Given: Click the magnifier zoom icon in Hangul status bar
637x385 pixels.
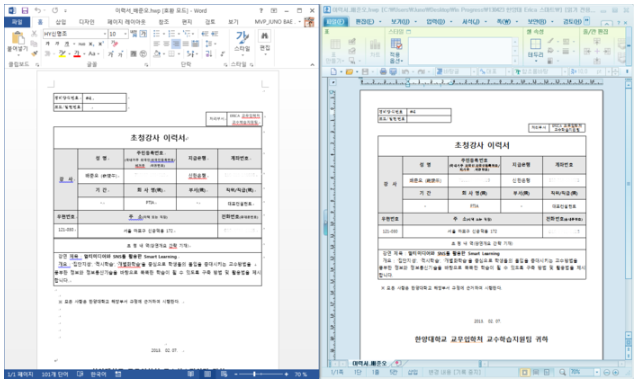Looking at the screenshot, I should (562, 372).
